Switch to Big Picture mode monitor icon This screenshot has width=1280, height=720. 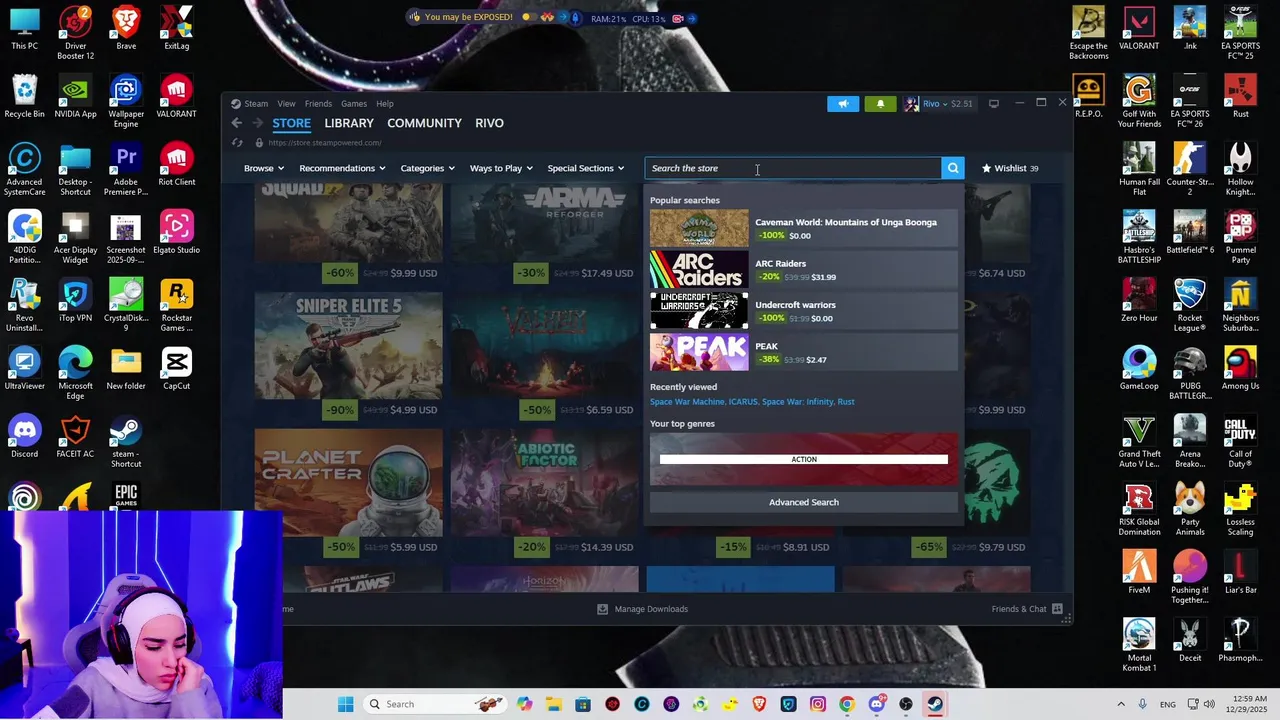click(x=993, y=104)
